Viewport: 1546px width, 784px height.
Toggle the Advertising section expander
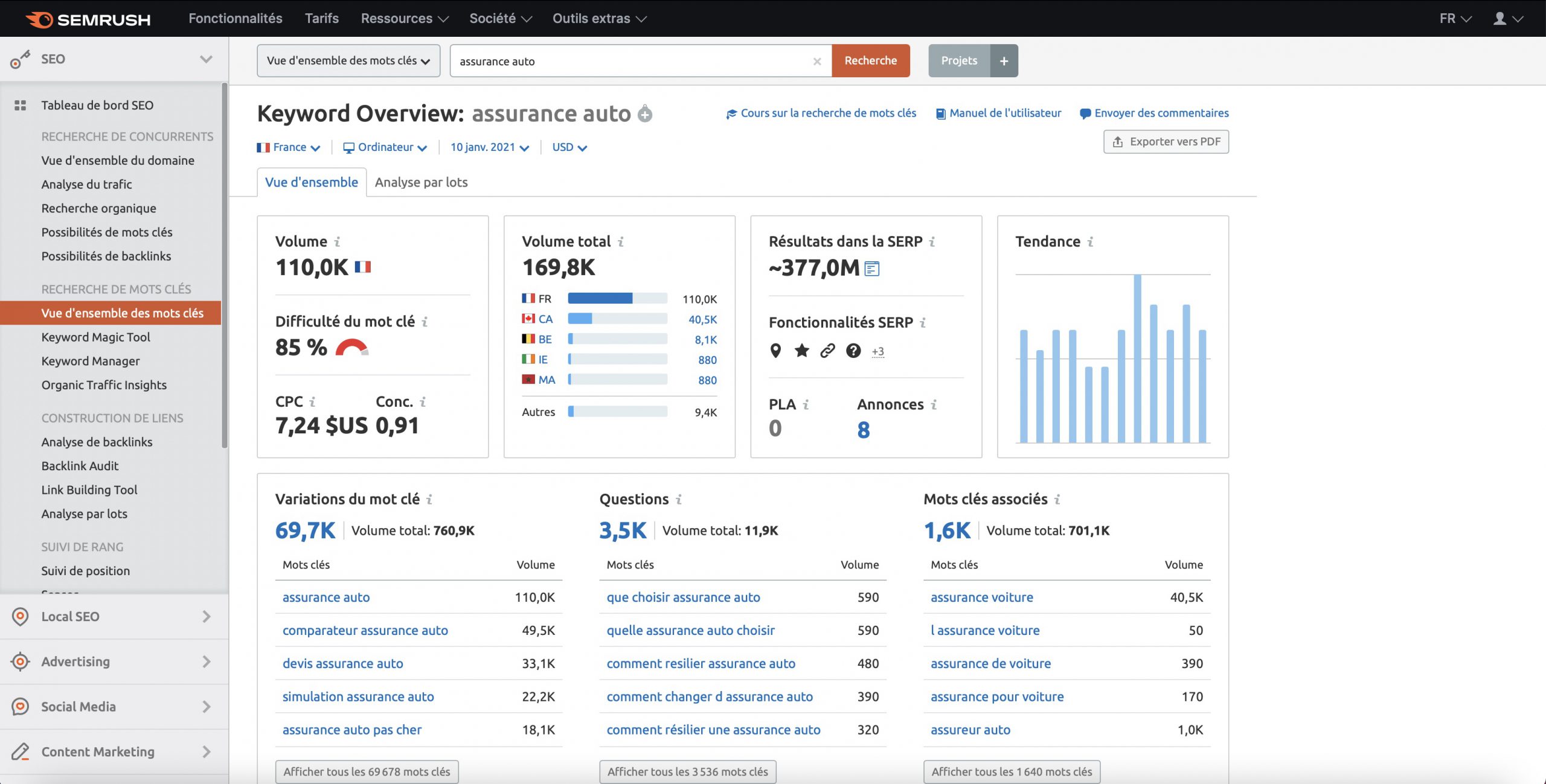pyautogui.click(x=206, y=662)
